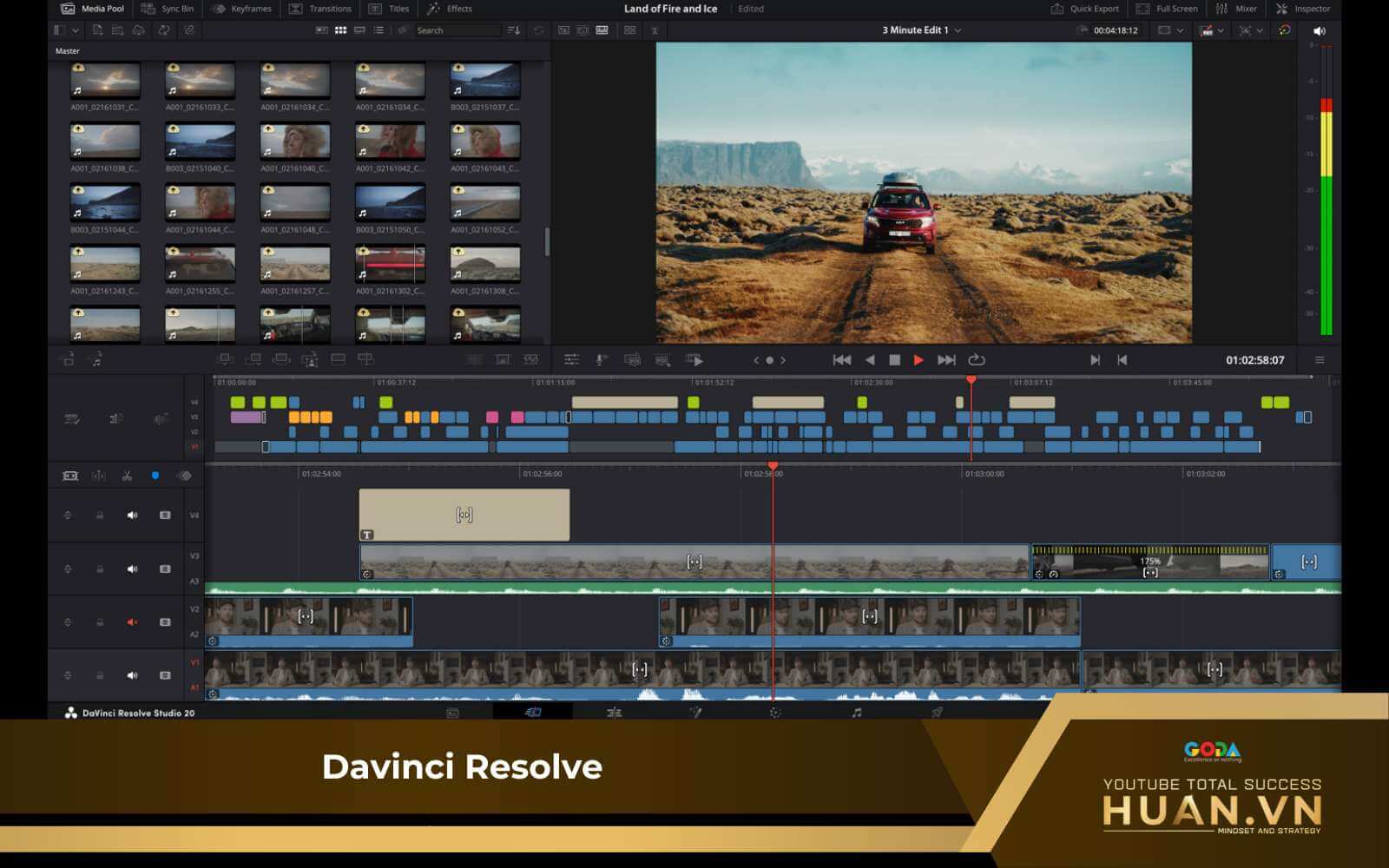The height and width of the screenshot is (868, 1389).
Task: Switch media pool to list view
Action: (x=379, y=30)
